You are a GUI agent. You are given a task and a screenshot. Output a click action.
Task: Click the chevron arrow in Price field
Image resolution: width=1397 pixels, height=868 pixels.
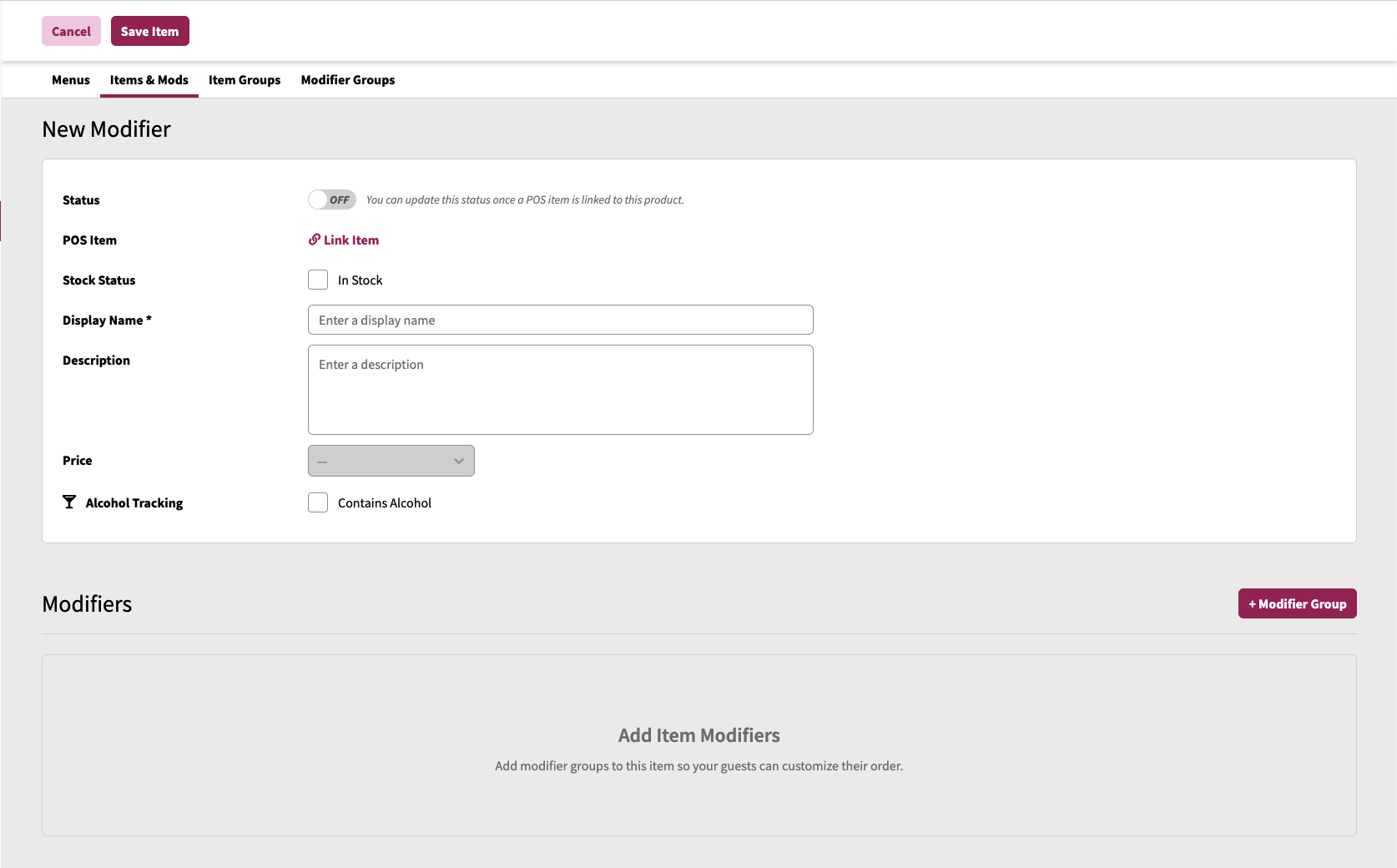(458, 461)
